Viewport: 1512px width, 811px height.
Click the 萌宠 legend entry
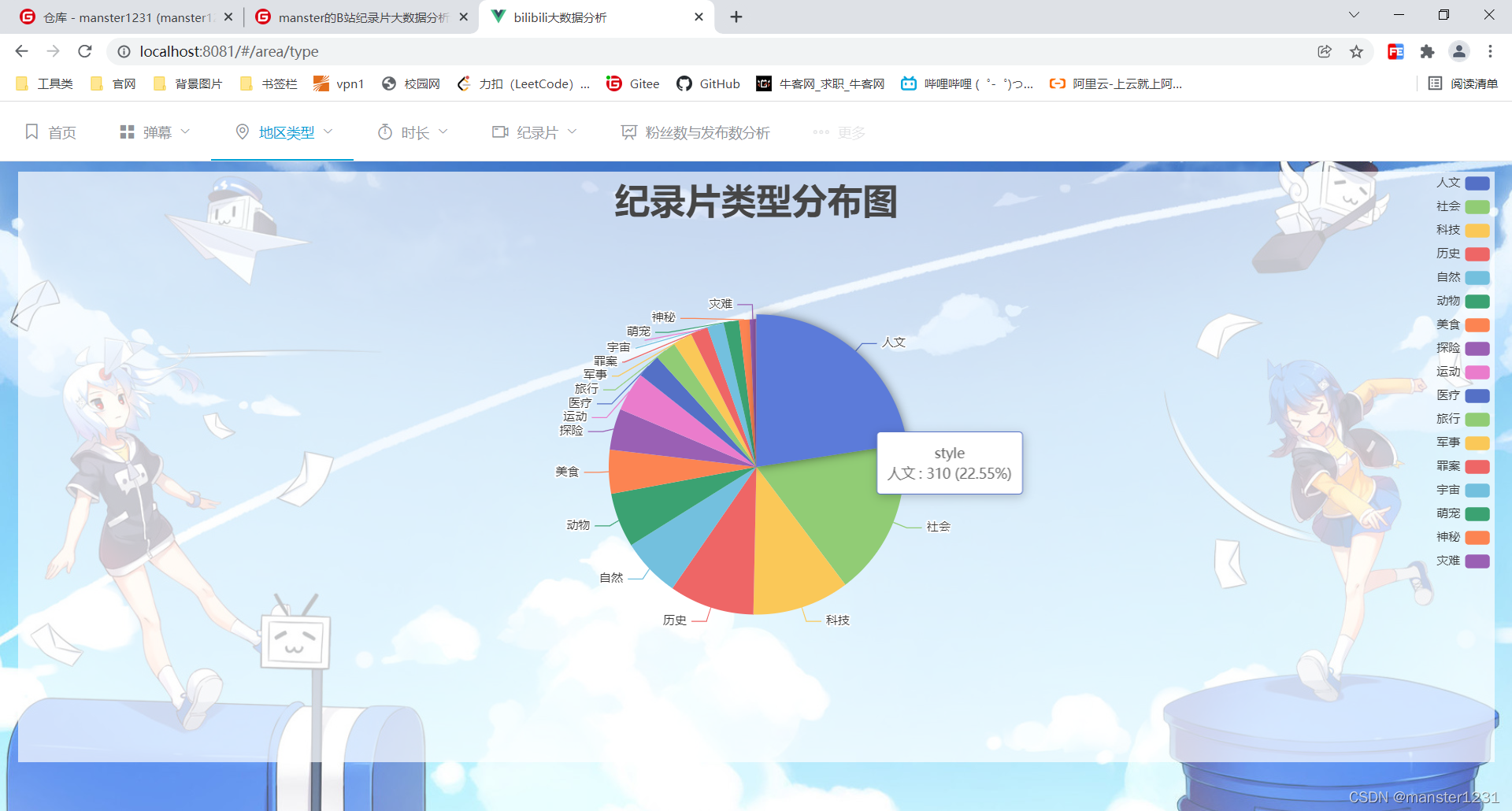[x=1462, y=513]
